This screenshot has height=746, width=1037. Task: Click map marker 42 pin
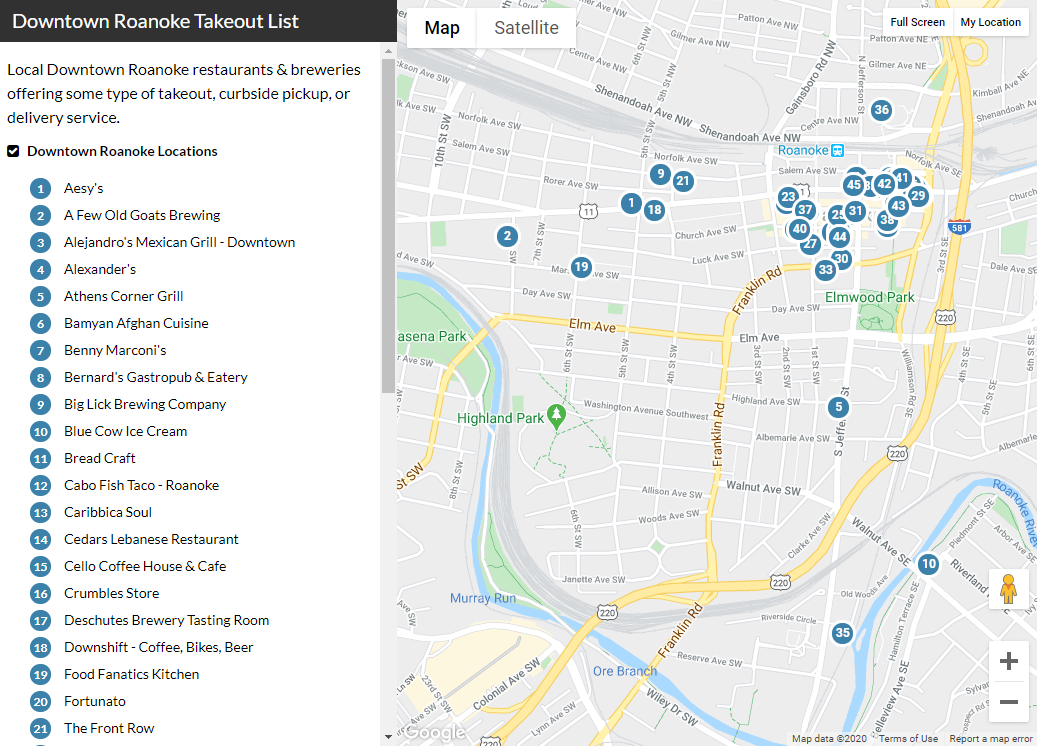pyautogui.click(x=884, y=184)
